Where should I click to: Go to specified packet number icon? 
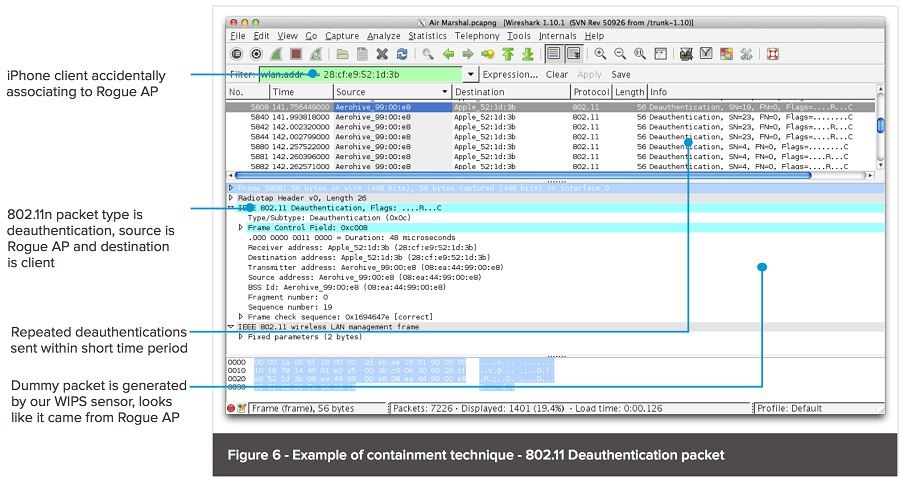coord(487,54)
